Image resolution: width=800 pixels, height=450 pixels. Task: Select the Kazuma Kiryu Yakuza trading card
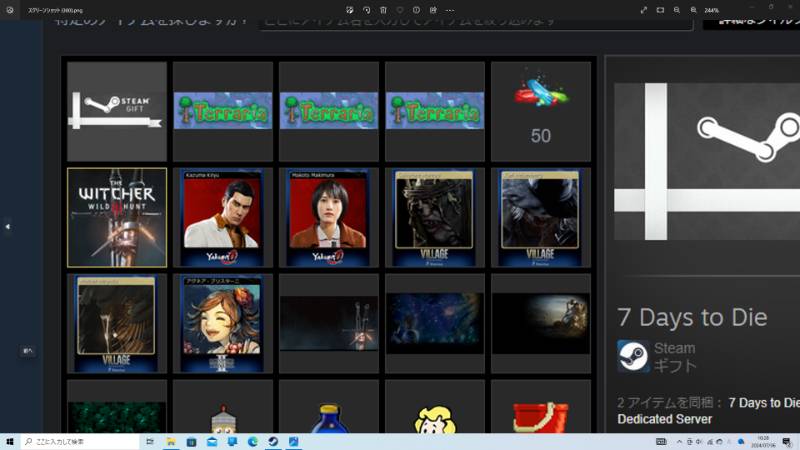[x=223, y=217]
